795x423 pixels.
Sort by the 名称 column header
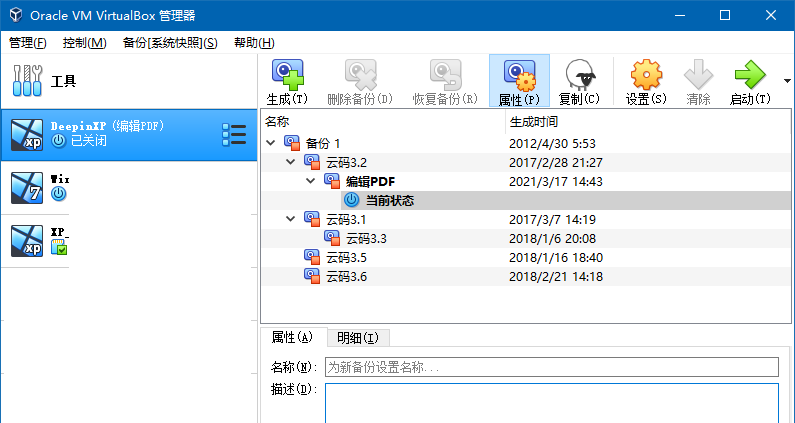click(383, 122)
